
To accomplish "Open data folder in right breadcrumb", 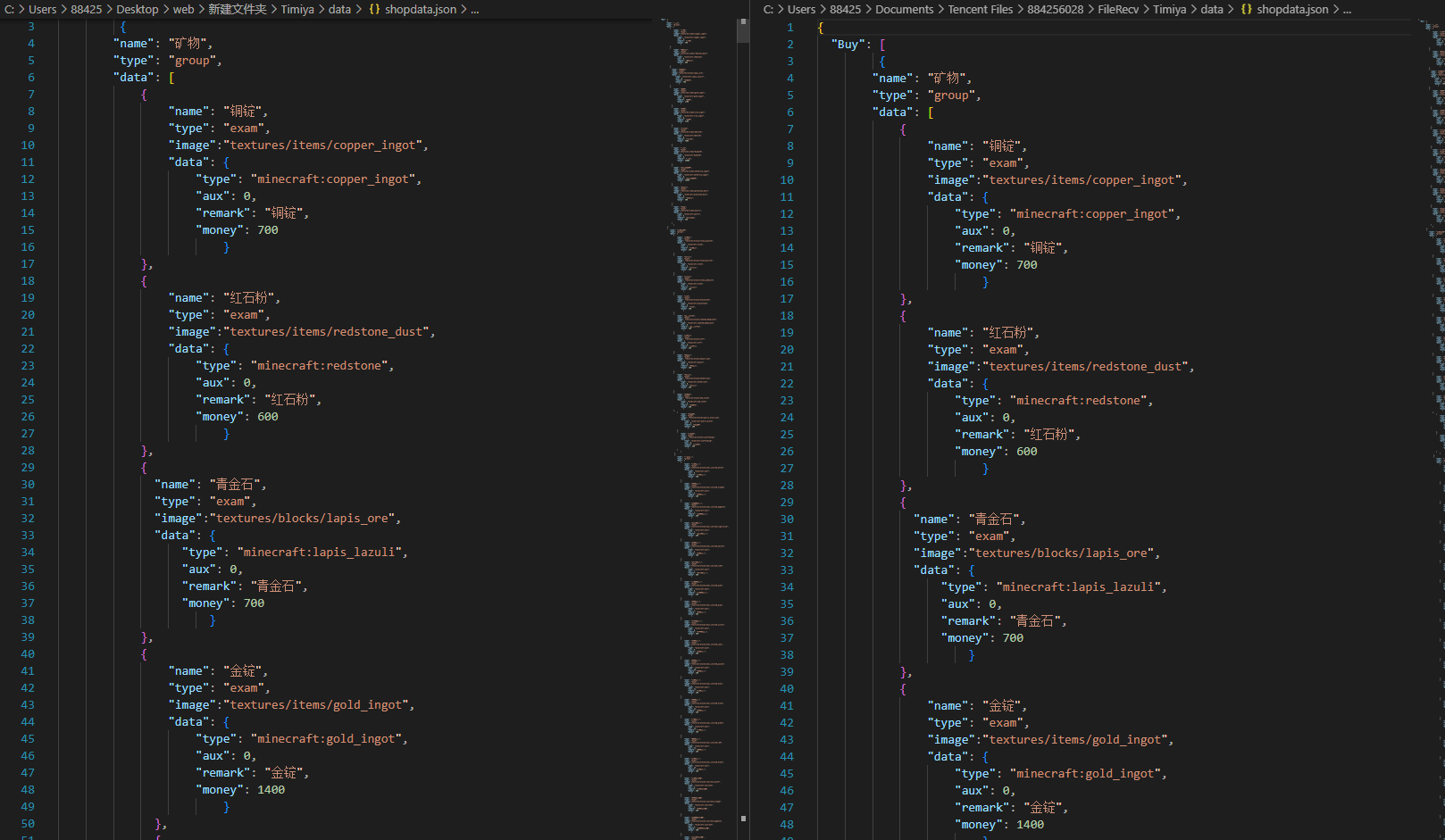I will [1212, 9].
